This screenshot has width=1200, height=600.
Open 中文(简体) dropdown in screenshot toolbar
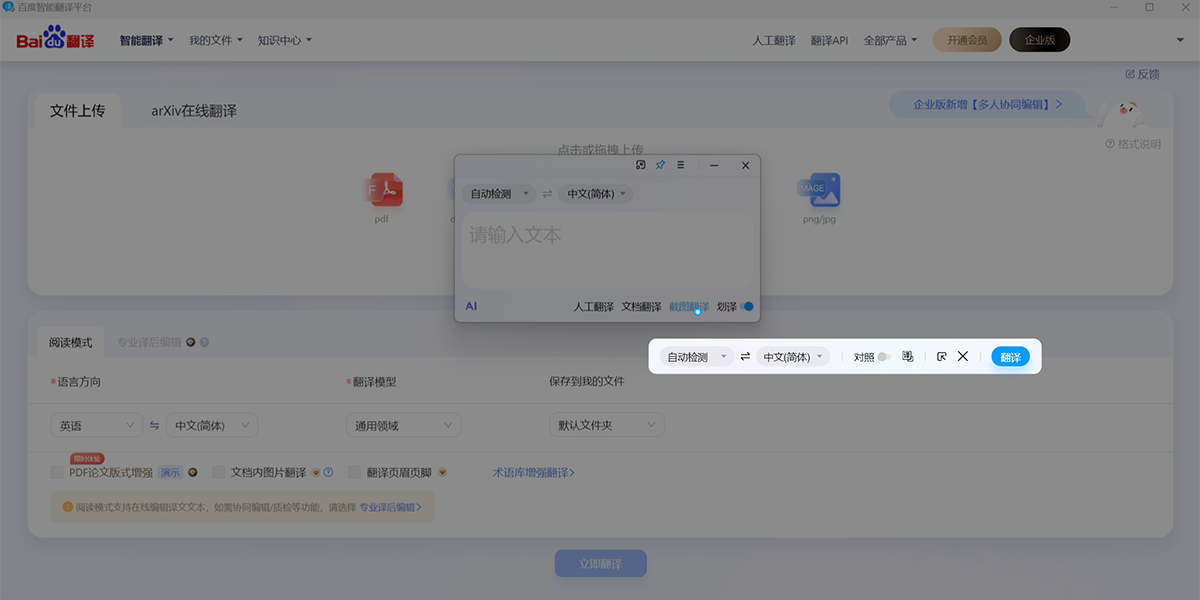click(x=793, y=357)
